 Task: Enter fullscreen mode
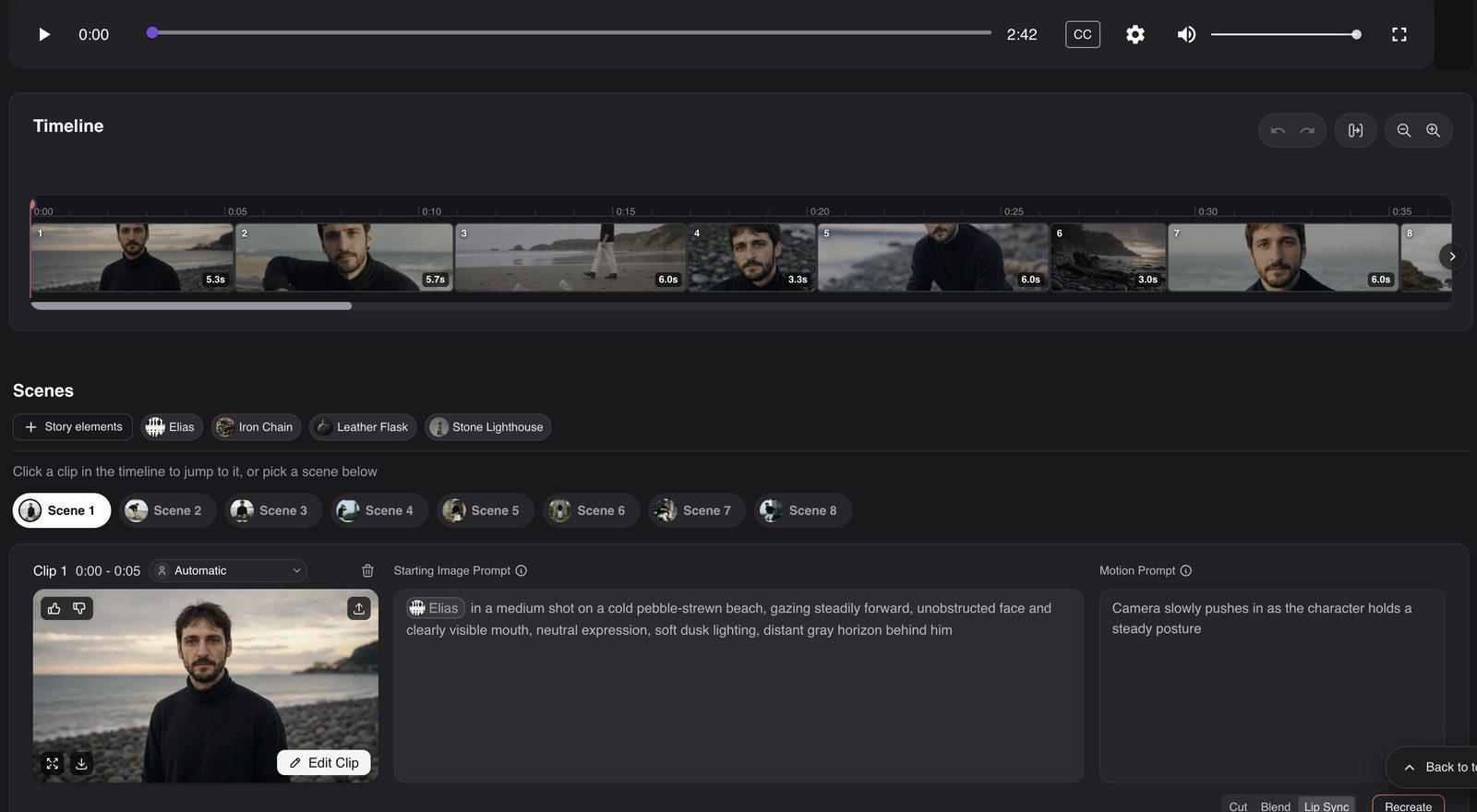pyautogui.click(x=1399, y=34)
